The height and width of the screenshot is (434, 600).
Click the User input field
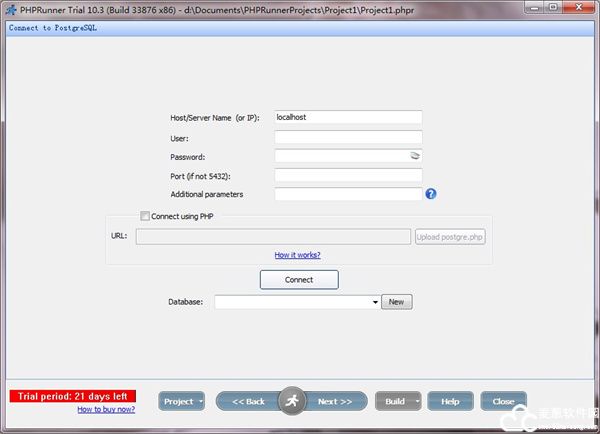point(348,137)
